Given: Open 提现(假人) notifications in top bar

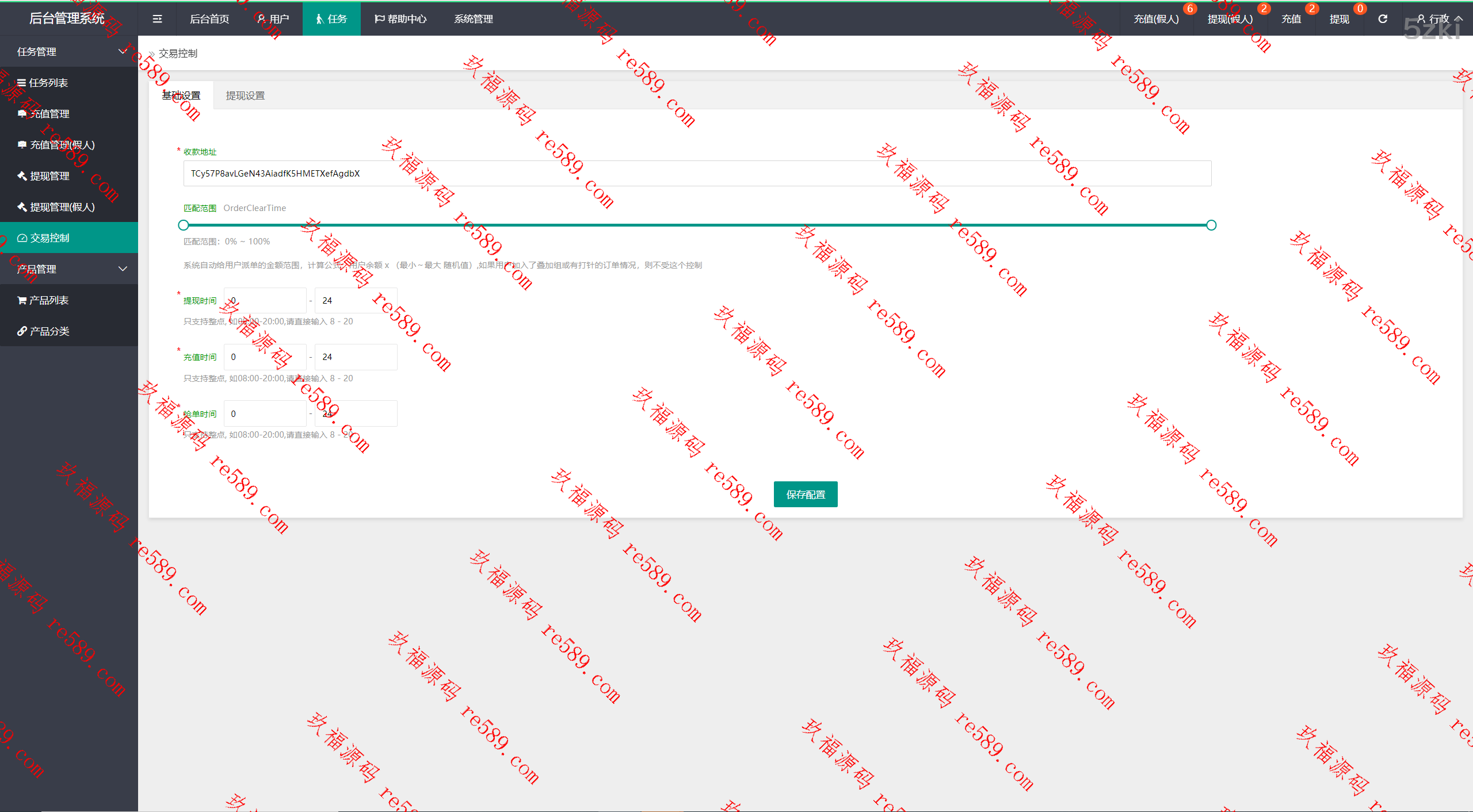Looking at the screenshot, I should coord(1230,19).
